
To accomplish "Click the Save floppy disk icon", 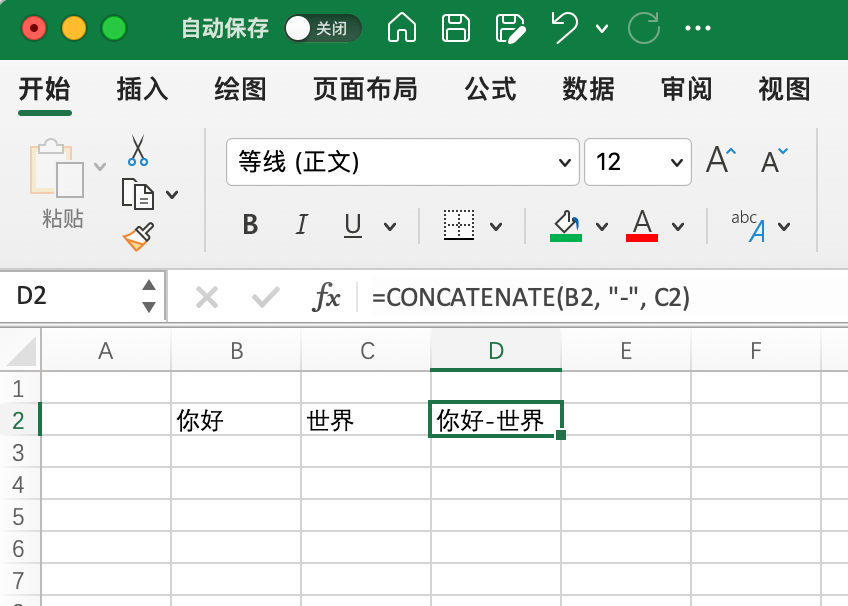I will click(456, 28).
